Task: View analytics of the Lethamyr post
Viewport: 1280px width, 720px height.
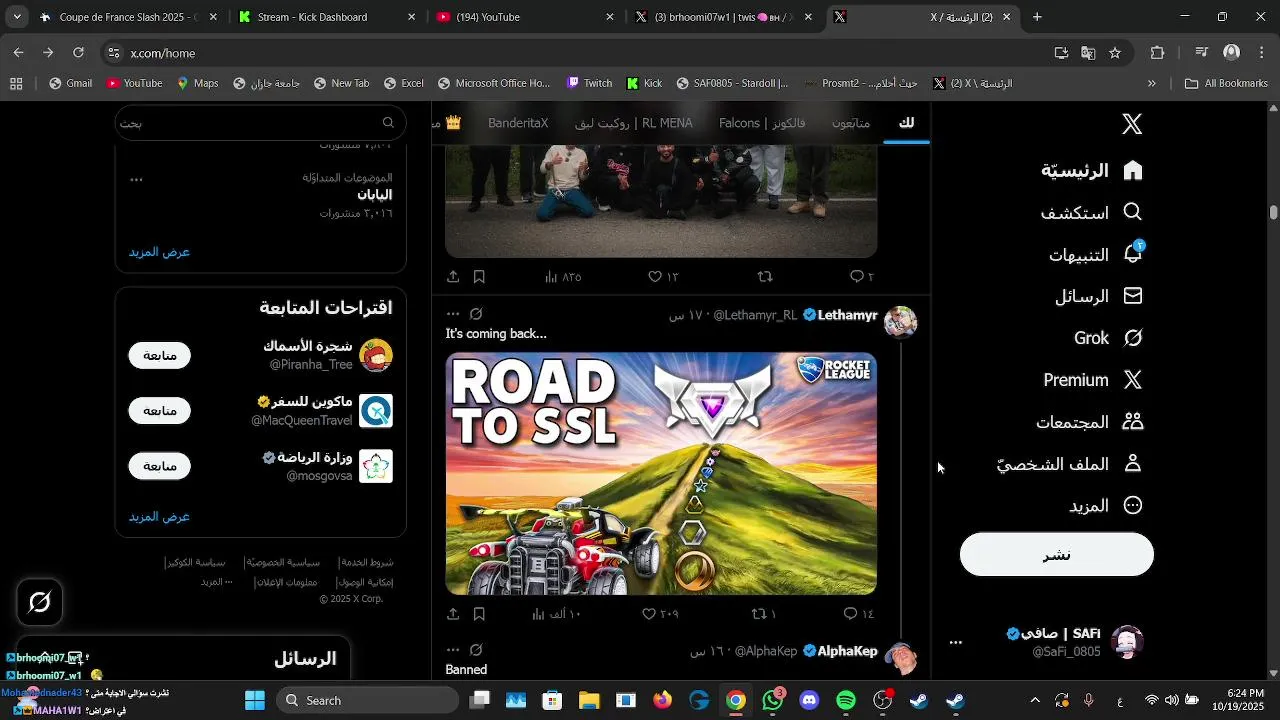Action: tap(556, 614)
